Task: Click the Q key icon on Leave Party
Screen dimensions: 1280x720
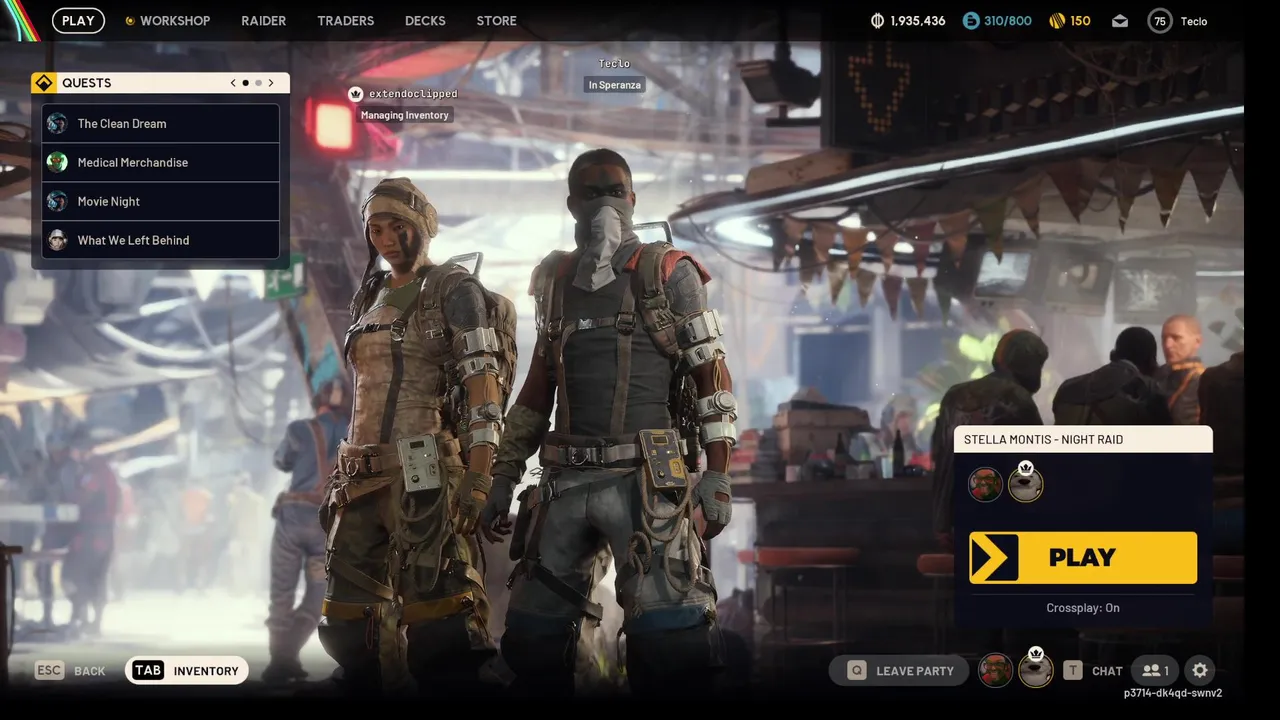Action: [x=857, y=671]
